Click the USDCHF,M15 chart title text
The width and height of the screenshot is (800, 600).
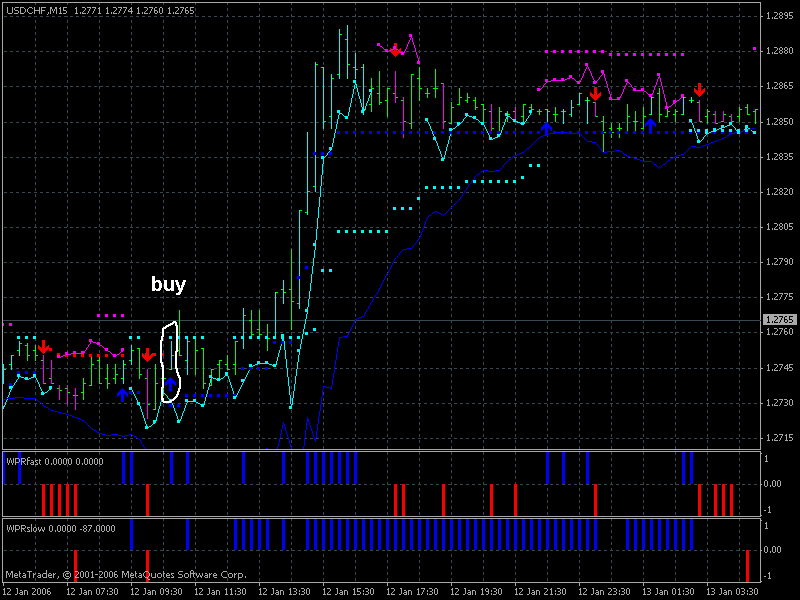pos(36,10)
